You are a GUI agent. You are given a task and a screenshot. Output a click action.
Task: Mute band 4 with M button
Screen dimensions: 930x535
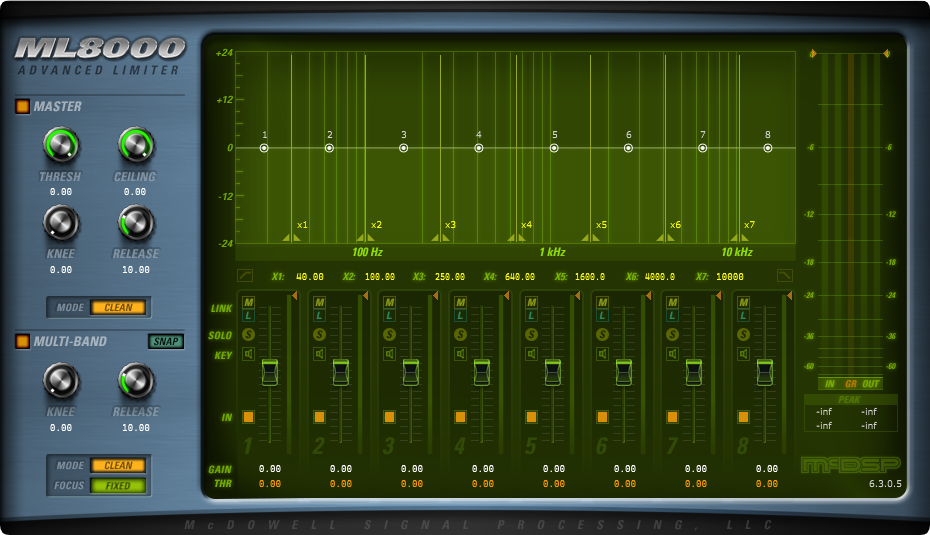[x=460, y=302]
